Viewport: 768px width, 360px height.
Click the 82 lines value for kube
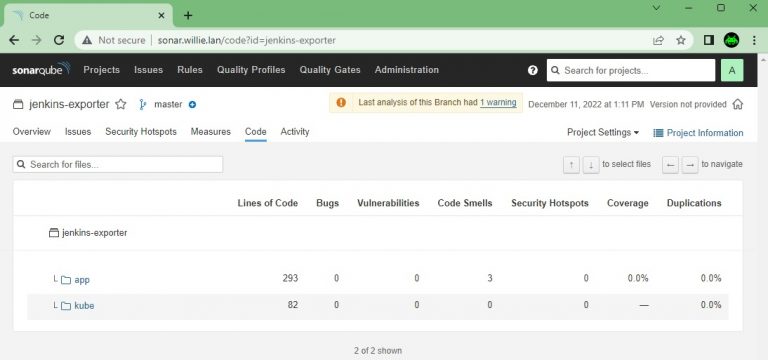tap(293, 305)
